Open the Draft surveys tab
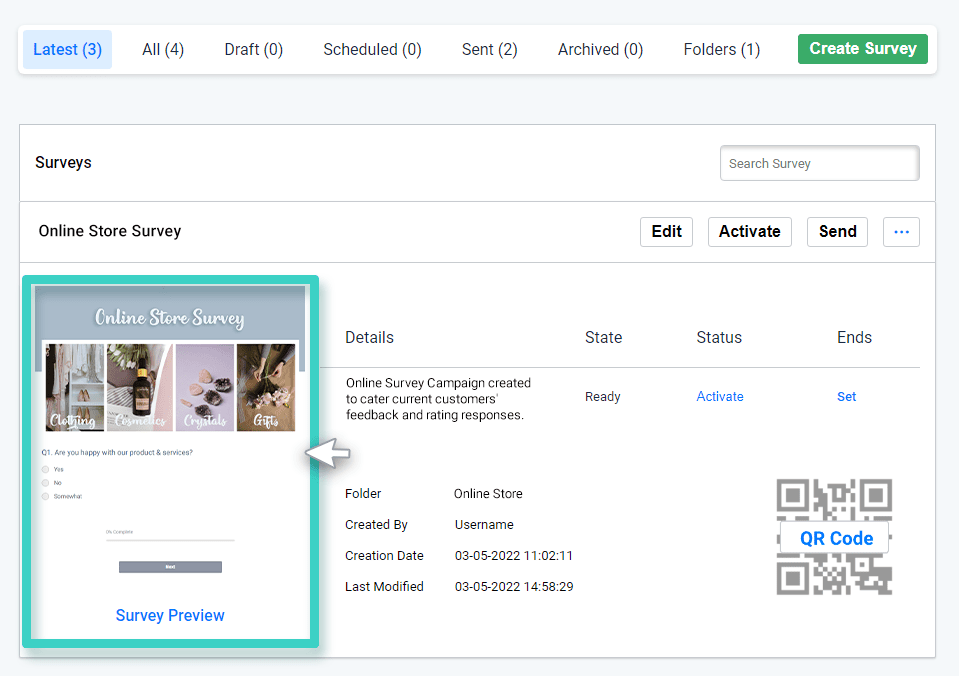The image size is (959, 676). (253, 49)
